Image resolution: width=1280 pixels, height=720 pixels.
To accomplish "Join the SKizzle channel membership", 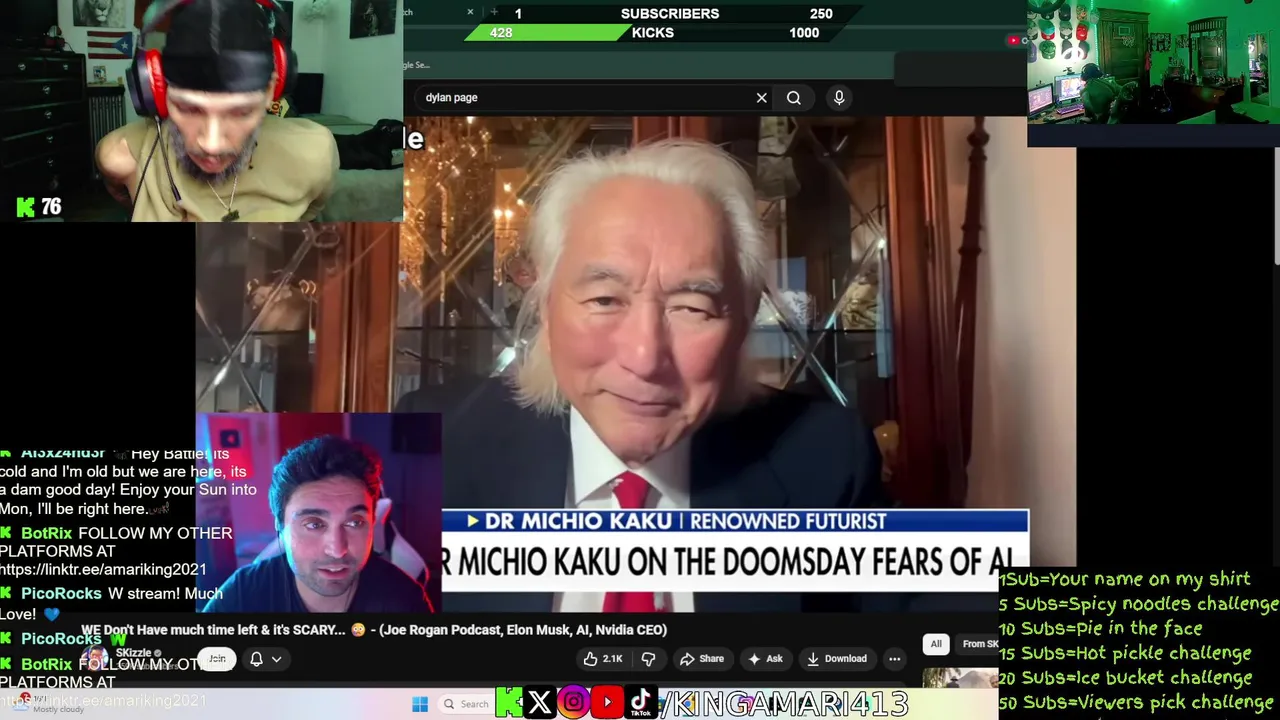I will 217,659.
